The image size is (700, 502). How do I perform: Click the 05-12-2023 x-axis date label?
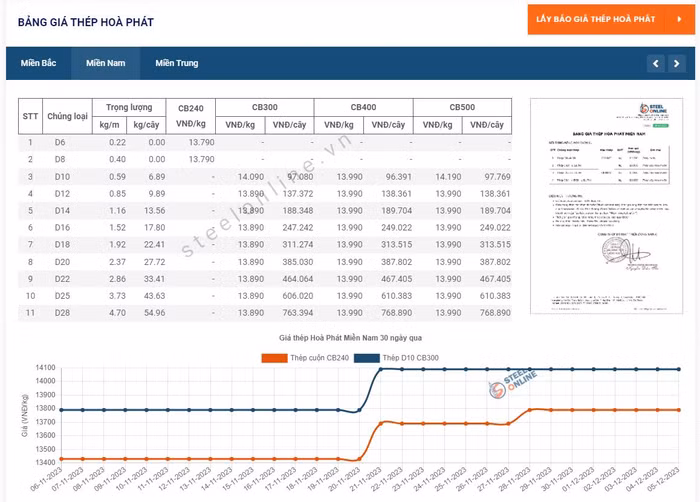pos(663,479)
